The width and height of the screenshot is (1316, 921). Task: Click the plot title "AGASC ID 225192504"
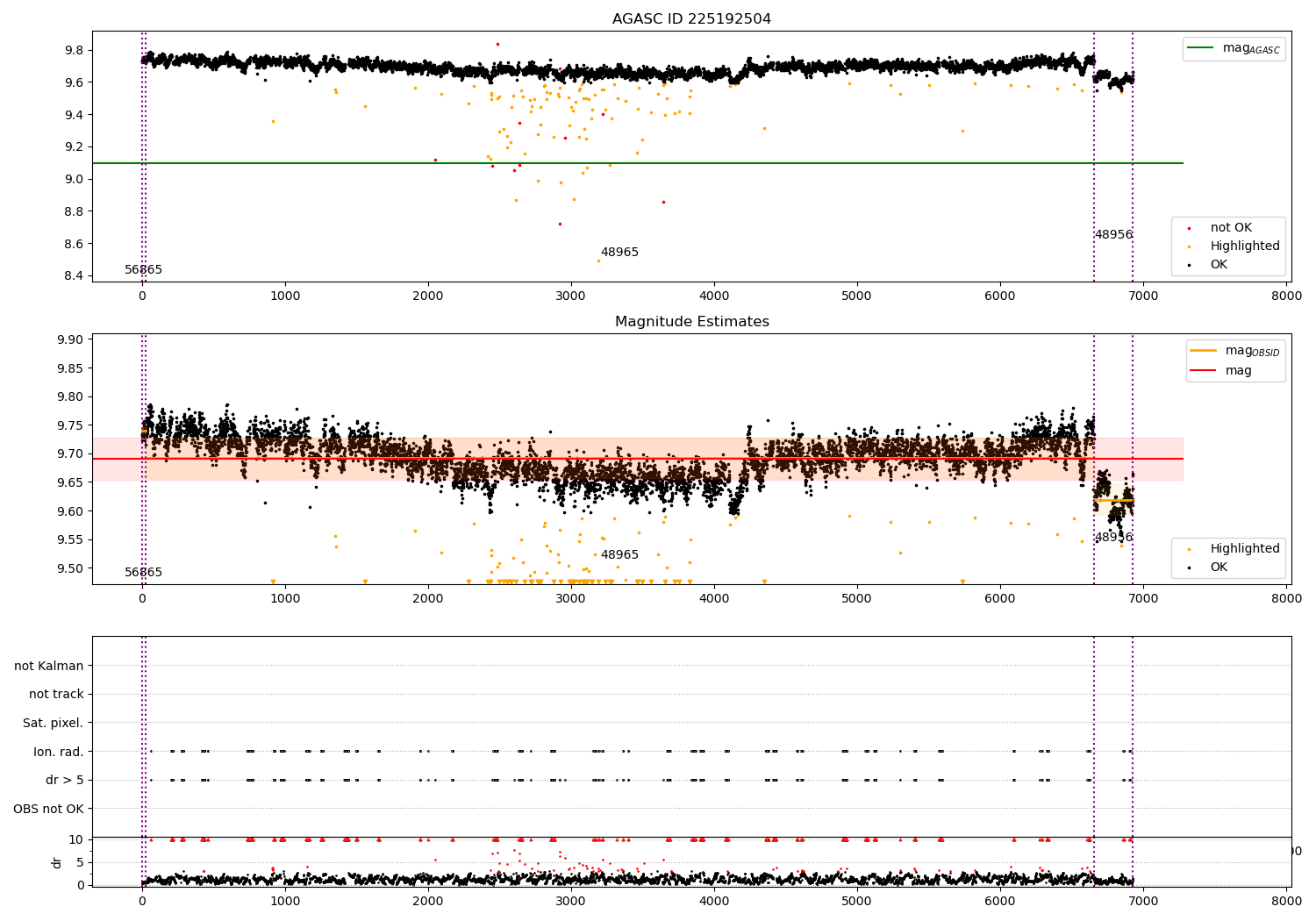point(691,19)
